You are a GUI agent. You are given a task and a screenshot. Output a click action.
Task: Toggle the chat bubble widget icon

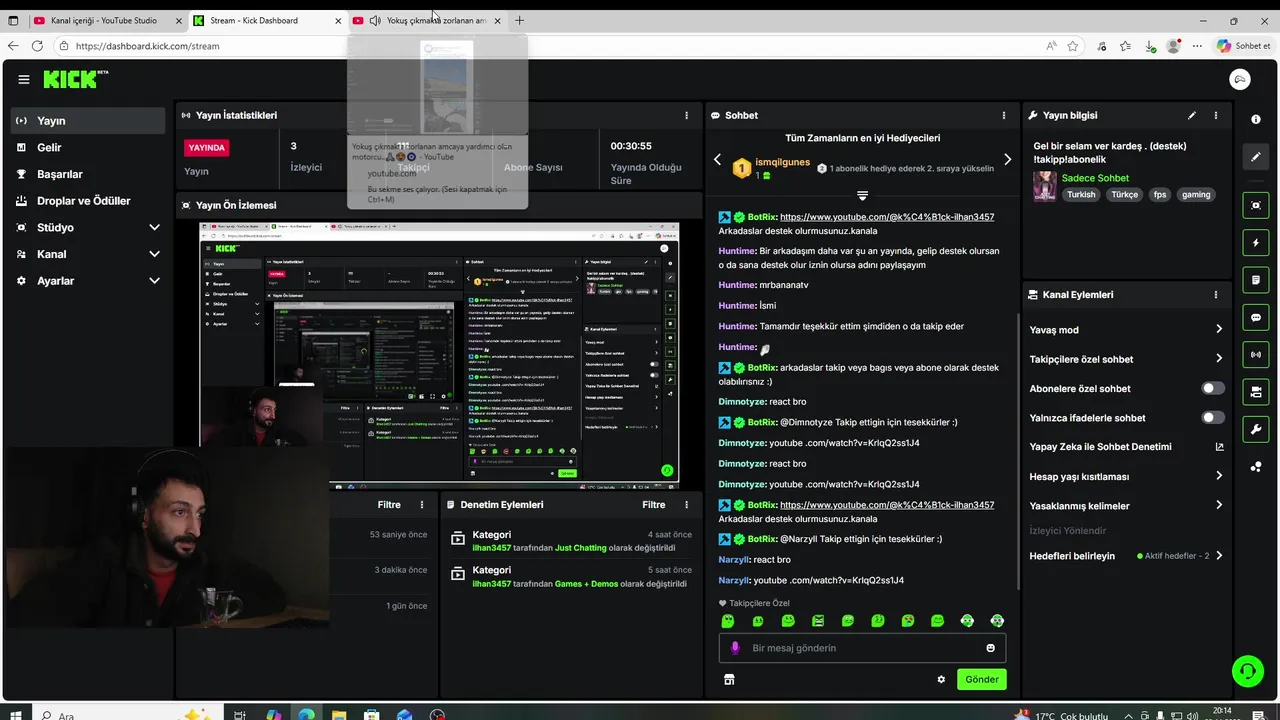pos(1256,317)
